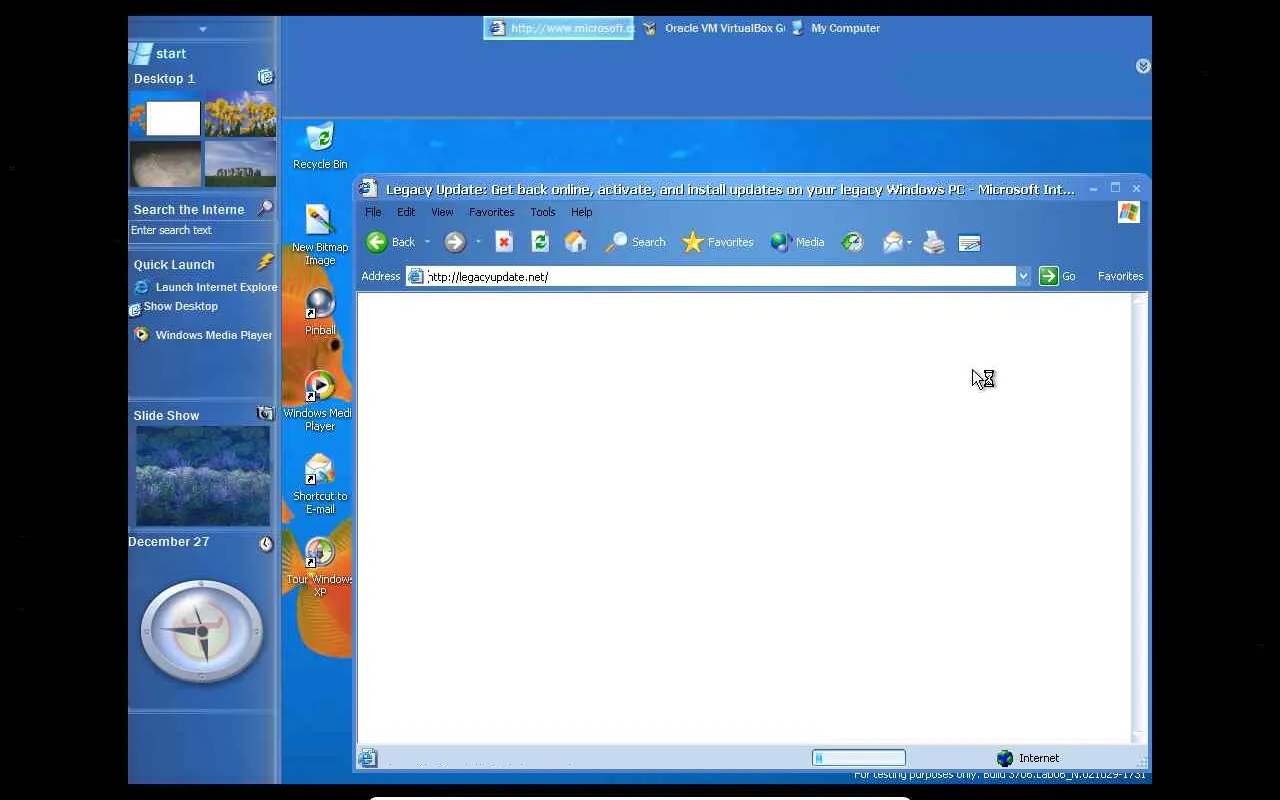Launch Internet Explorer from Quick Launch
The width and height of the screenshot is (1280, 800).
(x=206, y=287)
